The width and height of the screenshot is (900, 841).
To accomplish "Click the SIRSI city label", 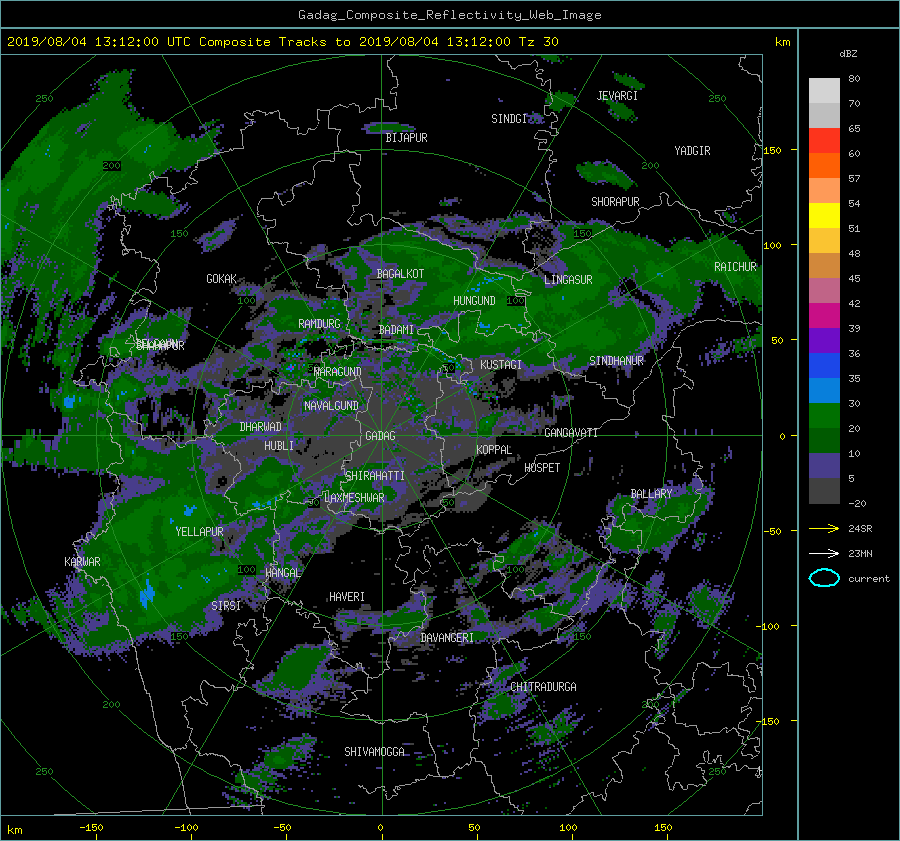I will pos(226,606).
